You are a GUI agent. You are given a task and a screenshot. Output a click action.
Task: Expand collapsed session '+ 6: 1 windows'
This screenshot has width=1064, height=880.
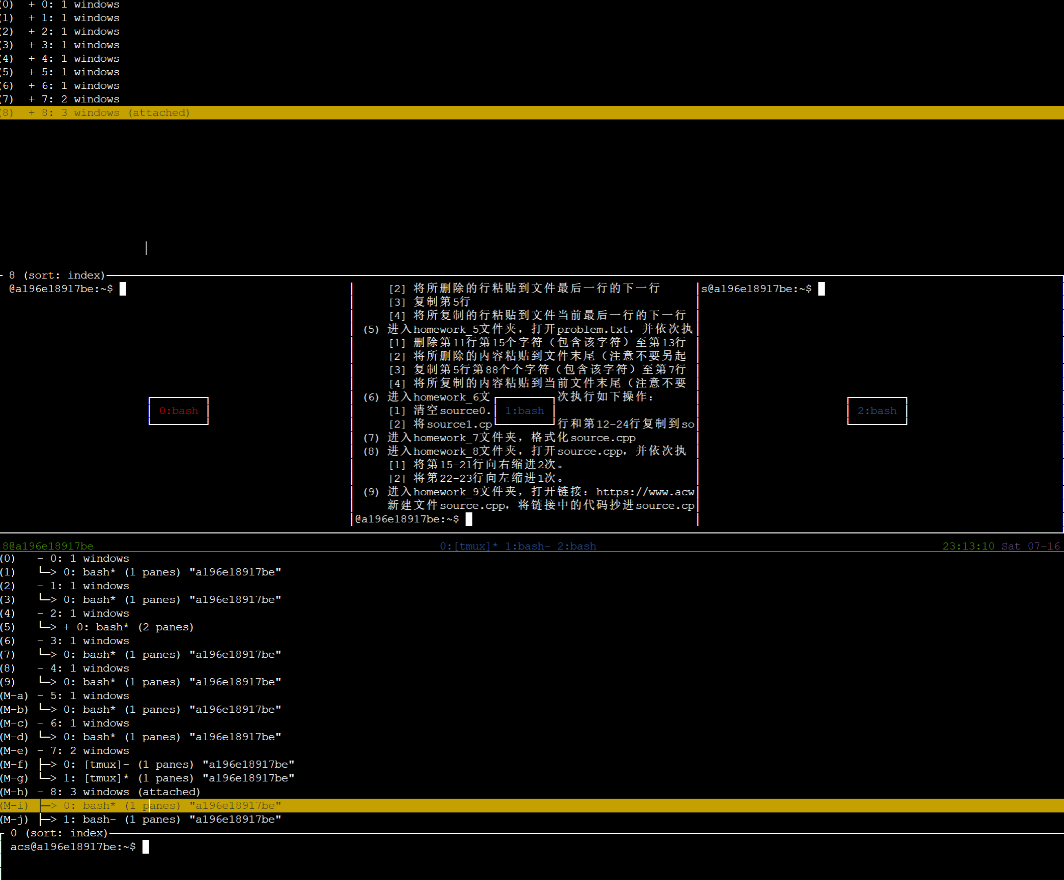pos(31,85)
